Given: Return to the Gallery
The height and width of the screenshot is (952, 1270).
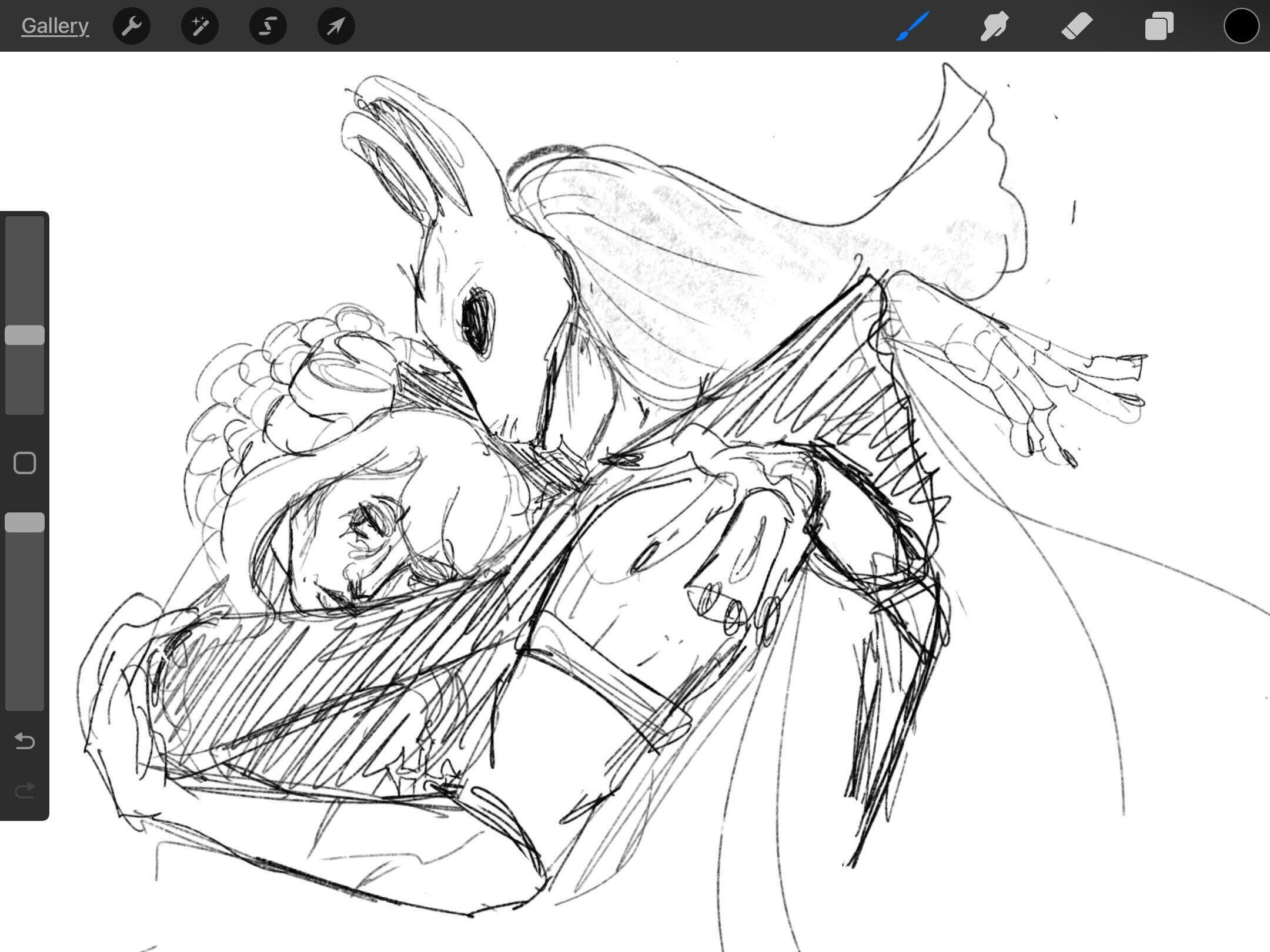Looking at the screenshot, I should (55, 26).
